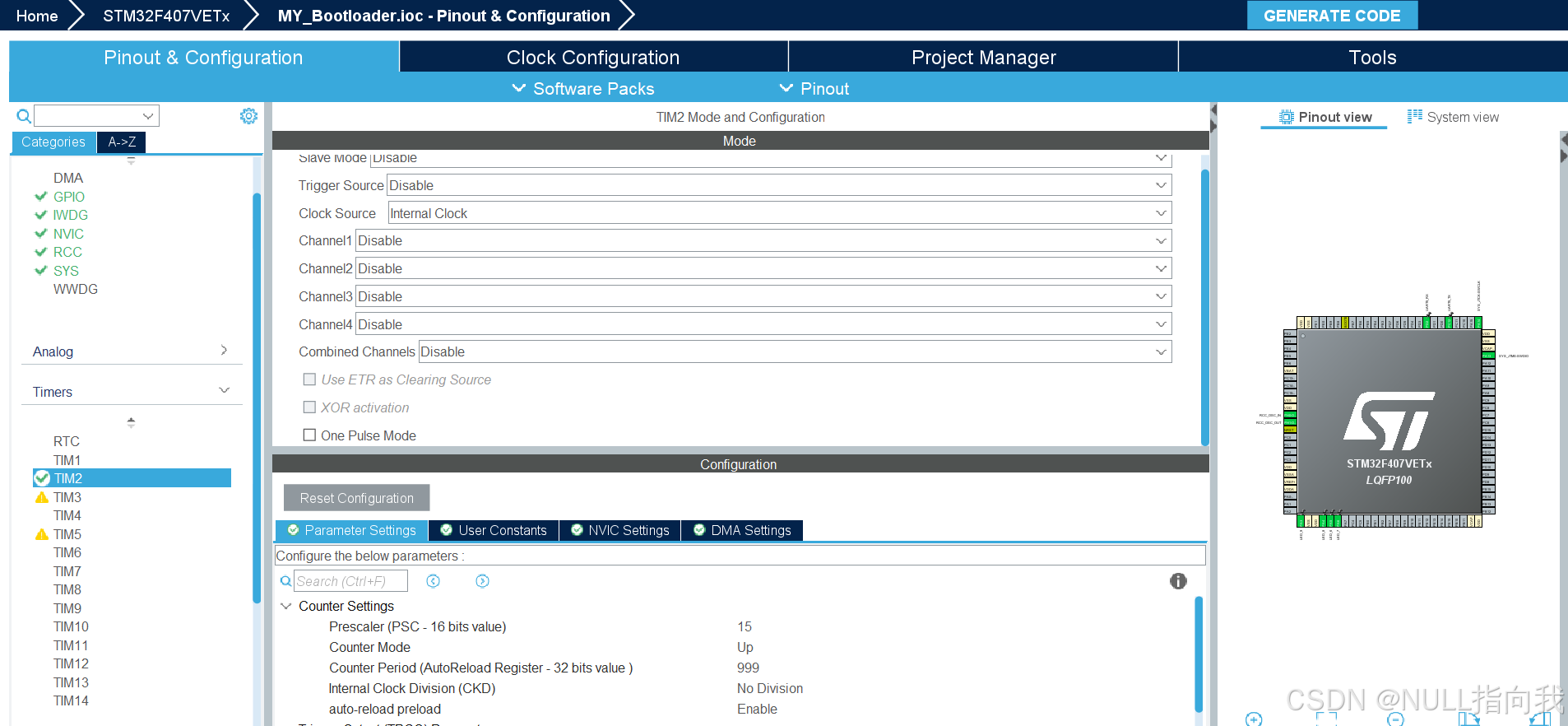The width and height of the screenshot is (1568, 726).
Task: Select the Categories tab
Action: pyautogui.click(x=53, y=142)
